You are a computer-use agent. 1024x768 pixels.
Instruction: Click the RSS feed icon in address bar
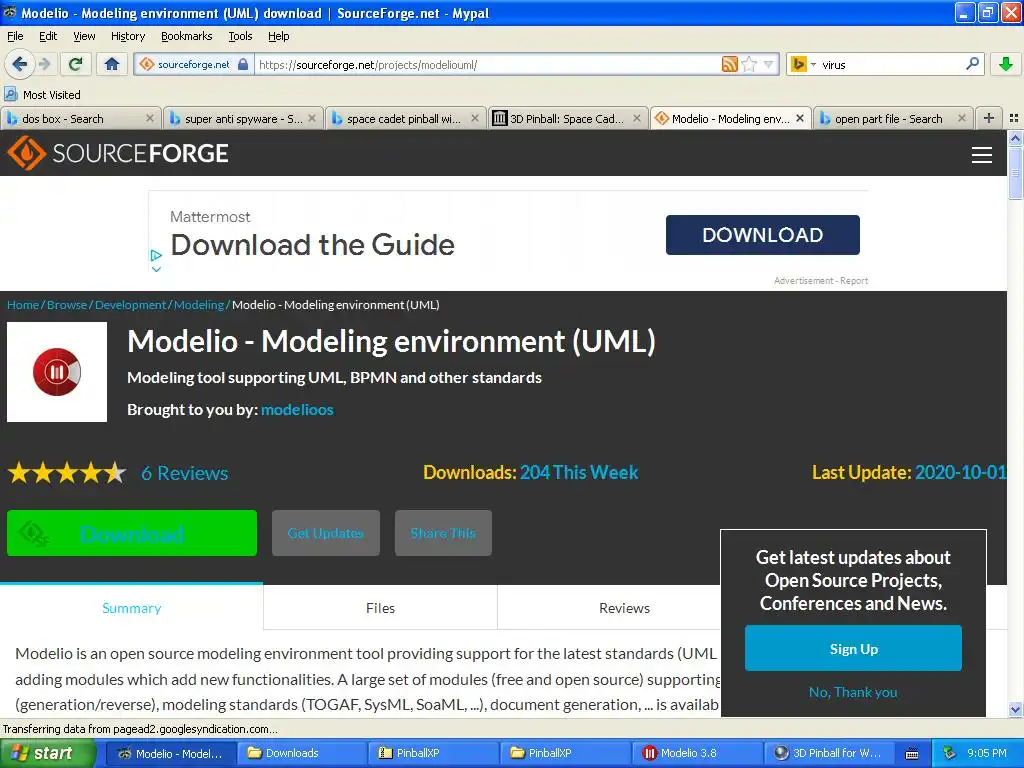tap(729, 64)
